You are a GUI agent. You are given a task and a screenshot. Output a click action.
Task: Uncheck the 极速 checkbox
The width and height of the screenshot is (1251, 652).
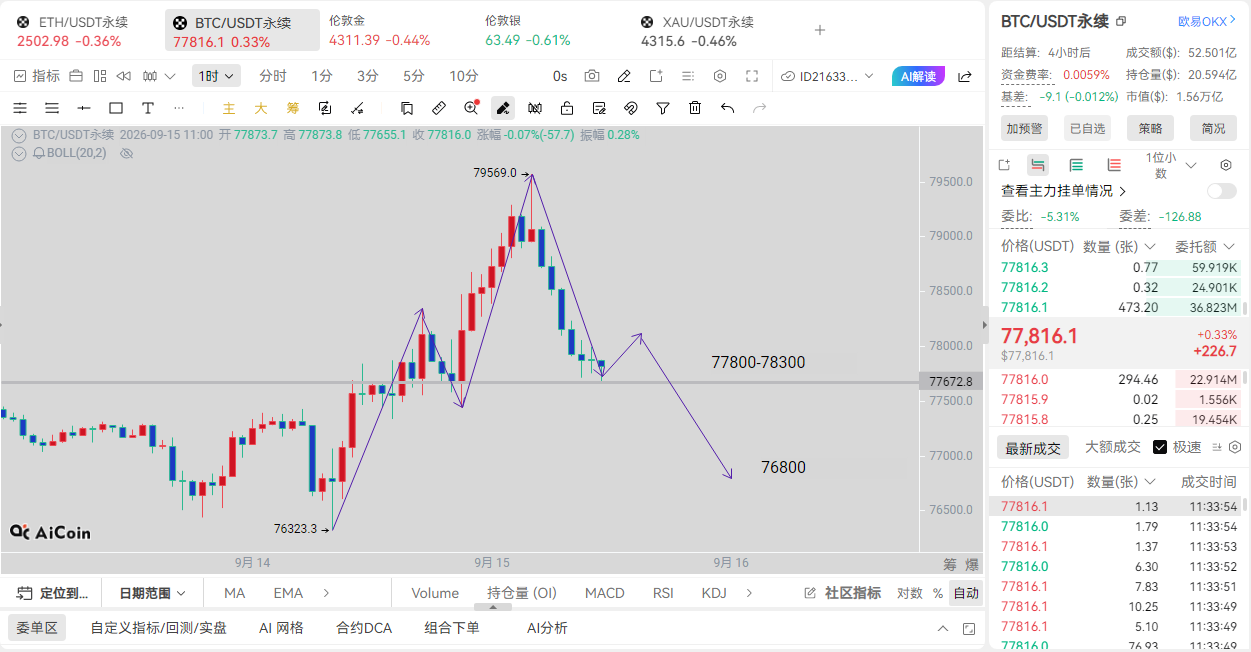[1160, 447]
